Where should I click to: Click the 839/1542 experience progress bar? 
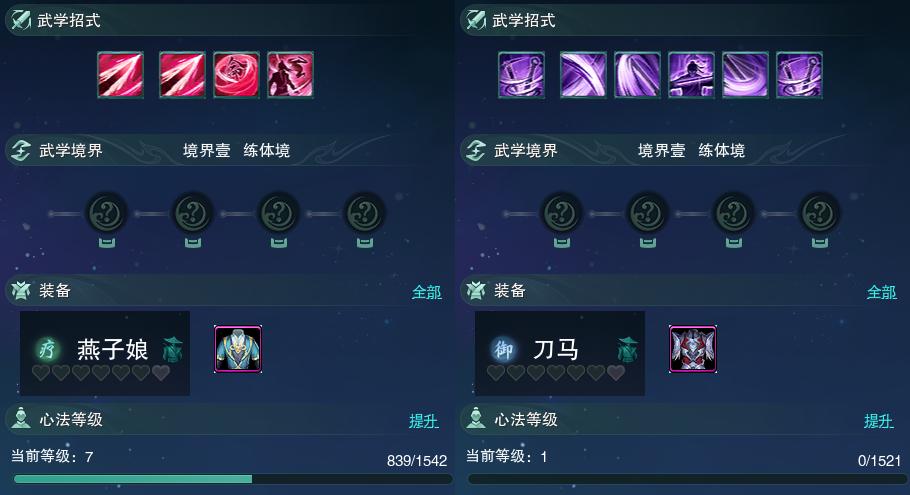tap(233, 479)
